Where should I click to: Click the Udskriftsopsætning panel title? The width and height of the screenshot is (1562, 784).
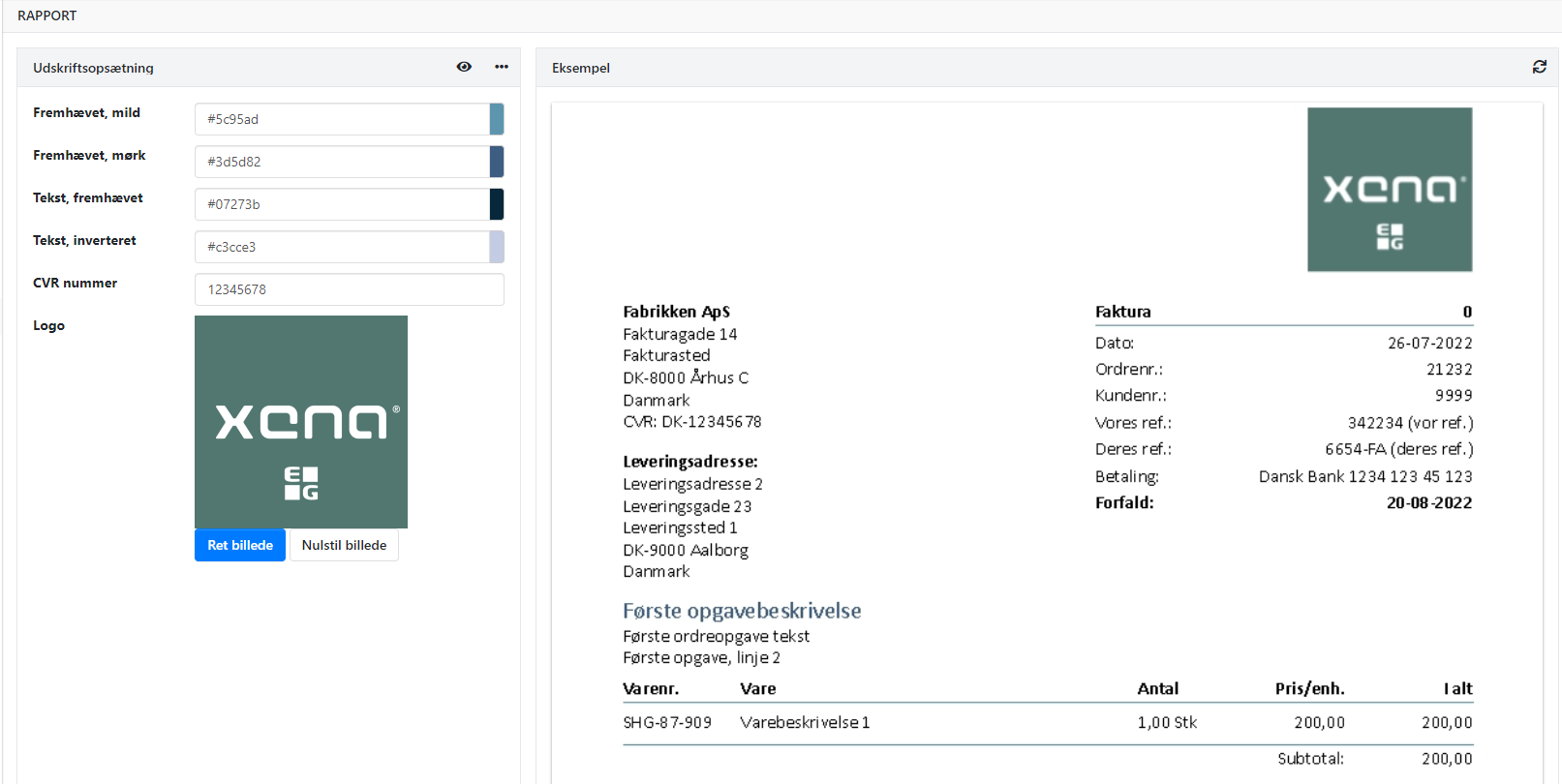[x=93, y=68]
